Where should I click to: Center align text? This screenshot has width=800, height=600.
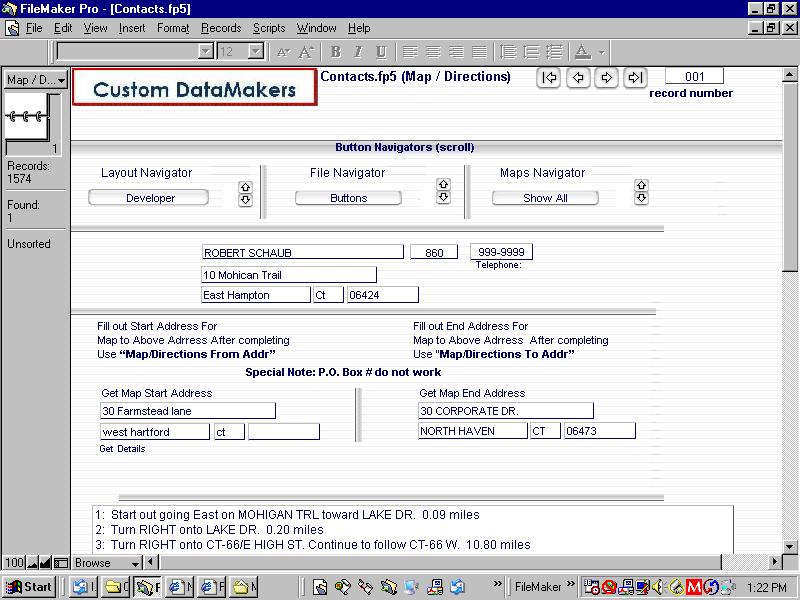point(433,52)
